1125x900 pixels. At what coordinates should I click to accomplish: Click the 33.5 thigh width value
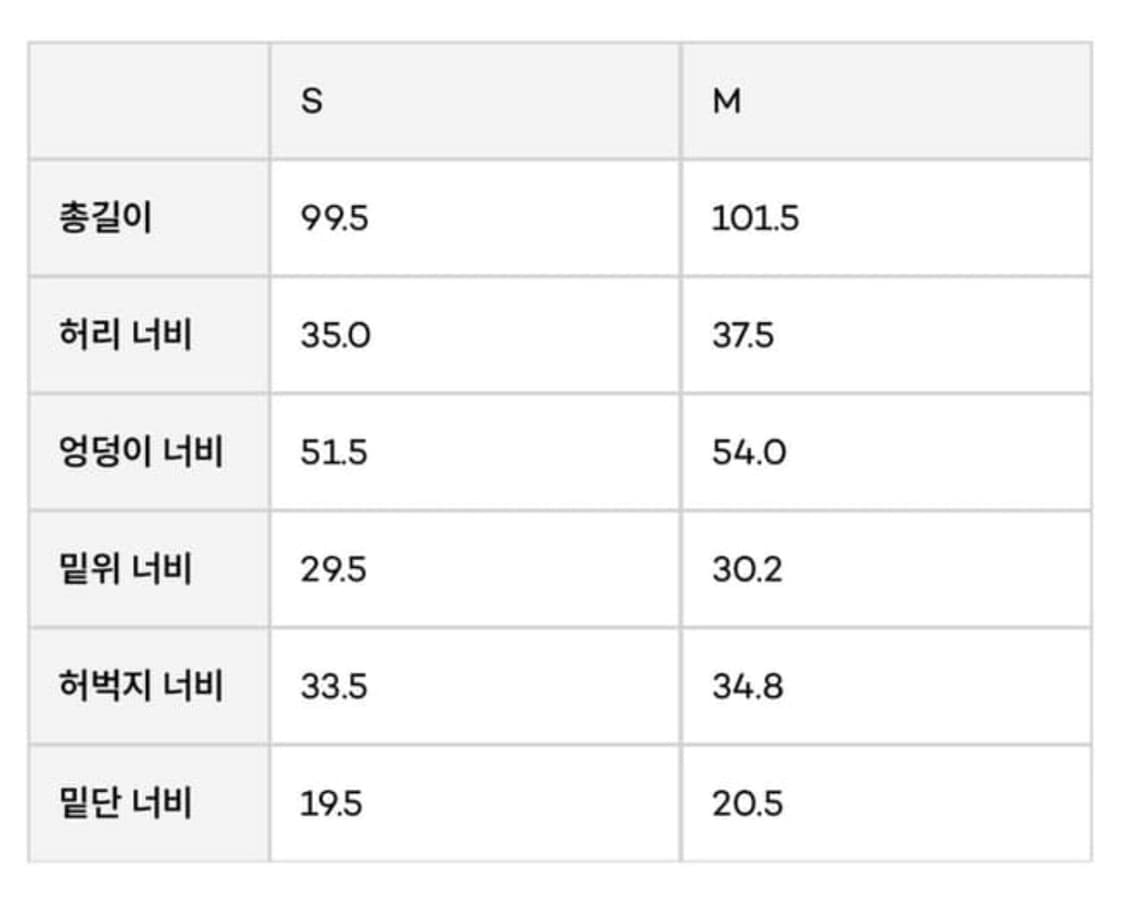(334, 686)
